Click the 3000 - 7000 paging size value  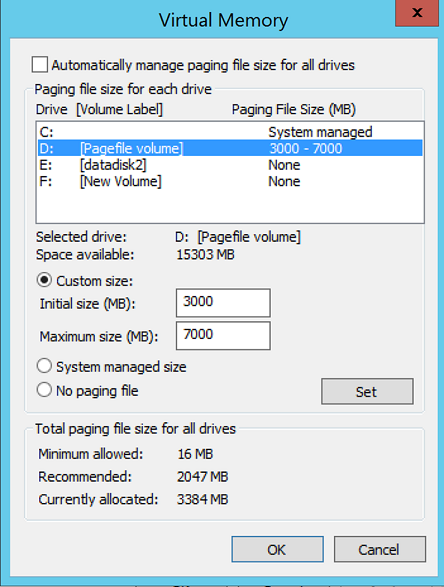(306, 149)
